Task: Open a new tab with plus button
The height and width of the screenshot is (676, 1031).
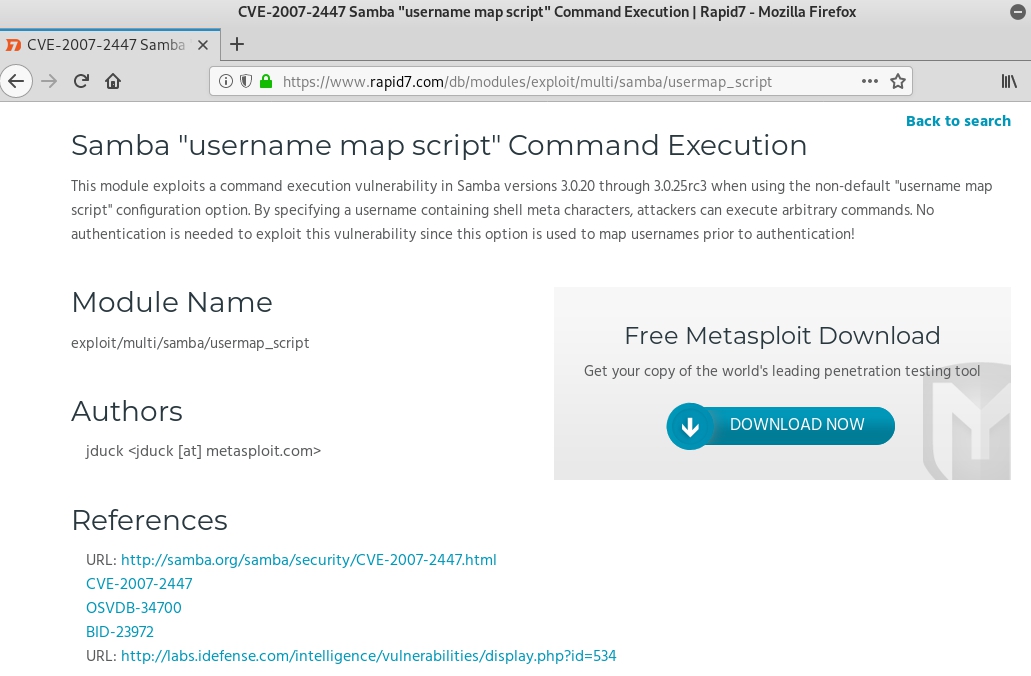Action: tap(237, 45)
